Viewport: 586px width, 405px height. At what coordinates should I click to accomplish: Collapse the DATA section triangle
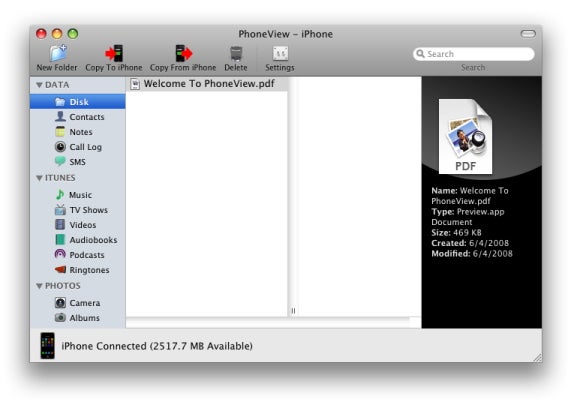39,85
